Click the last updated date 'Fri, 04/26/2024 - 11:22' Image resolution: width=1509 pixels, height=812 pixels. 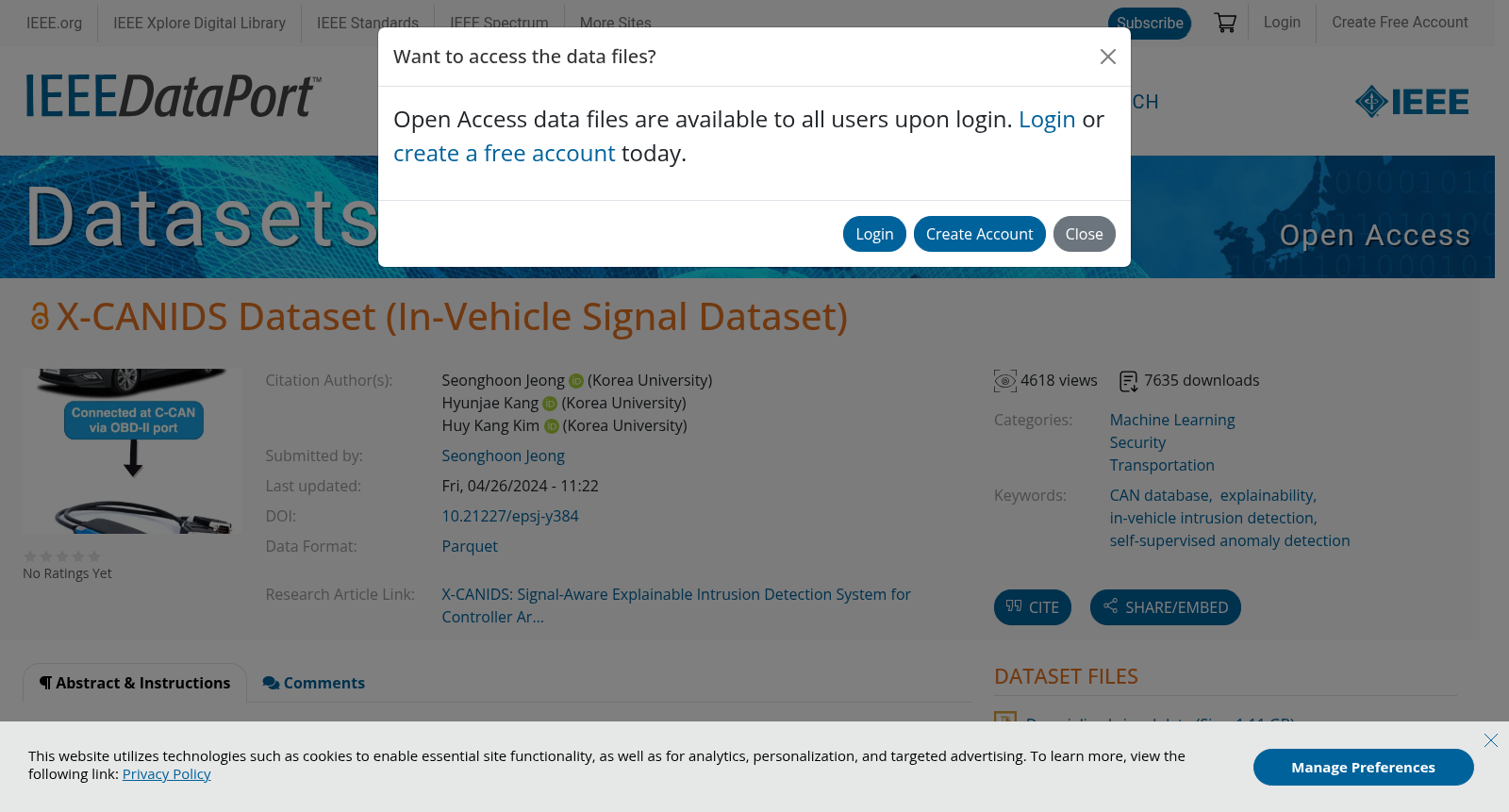click(520, 487)
